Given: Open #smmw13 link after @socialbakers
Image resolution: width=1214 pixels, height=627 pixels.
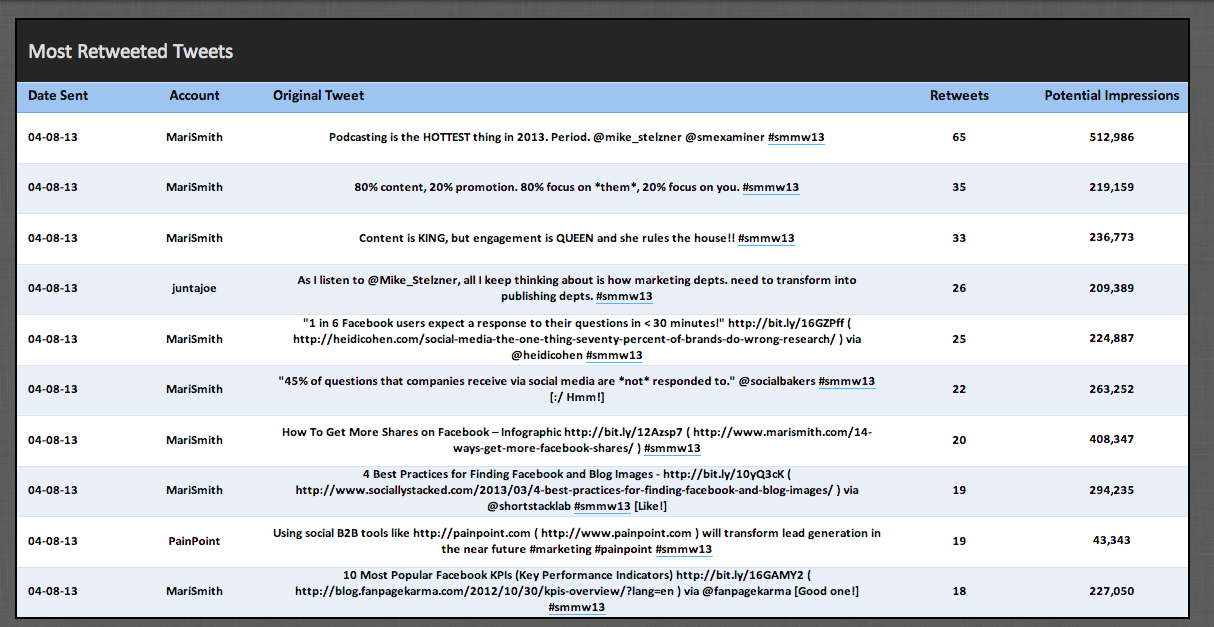Looking at the screenshot, I should tap(847, 381).
